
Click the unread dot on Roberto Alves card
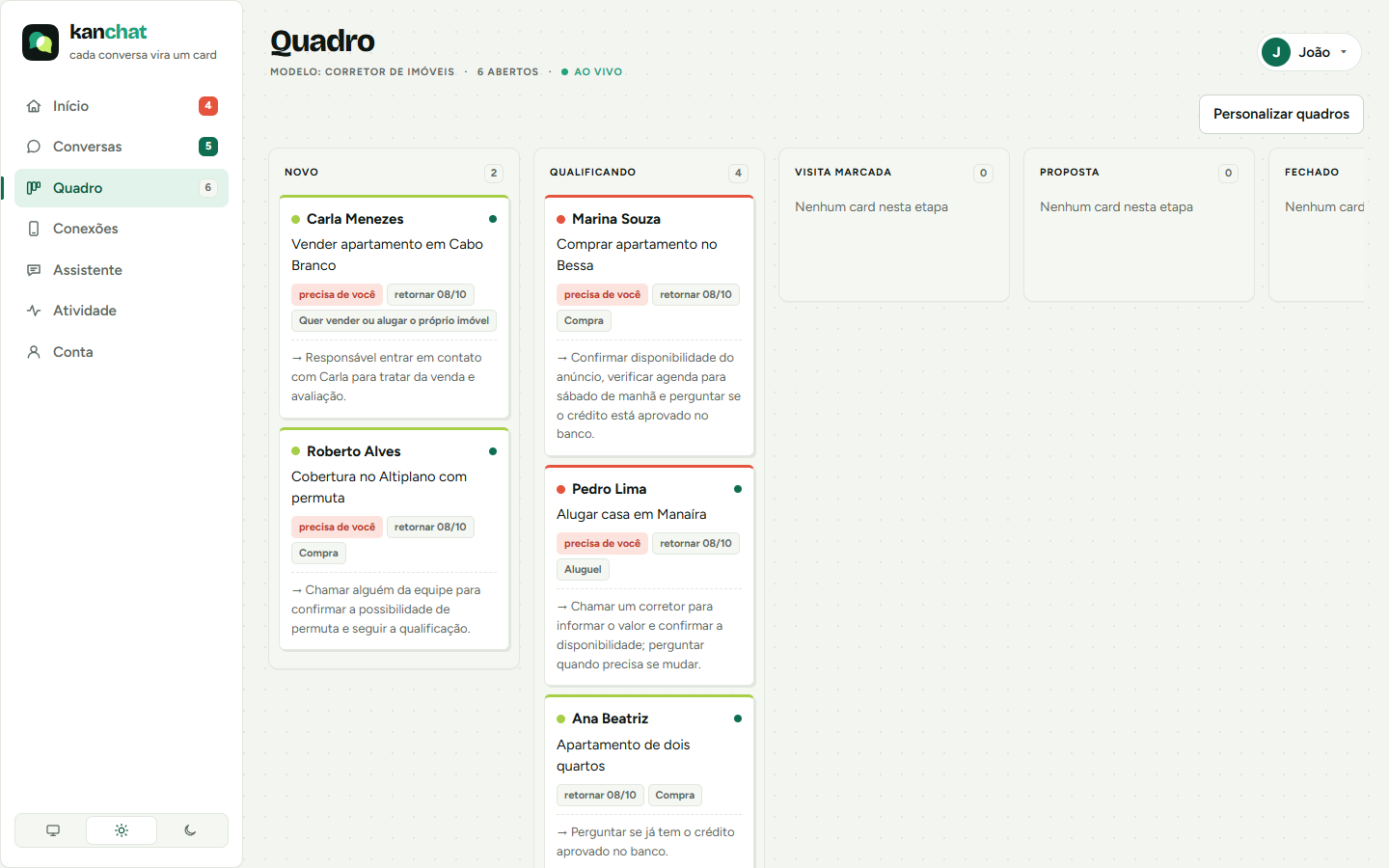pos(493,451)
